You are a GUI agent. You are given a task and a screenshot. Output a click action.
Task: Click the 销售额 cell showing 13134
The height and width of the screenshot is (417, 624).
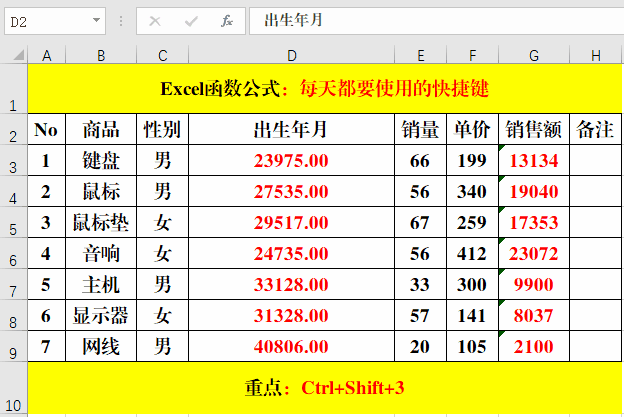pos(534,161)
